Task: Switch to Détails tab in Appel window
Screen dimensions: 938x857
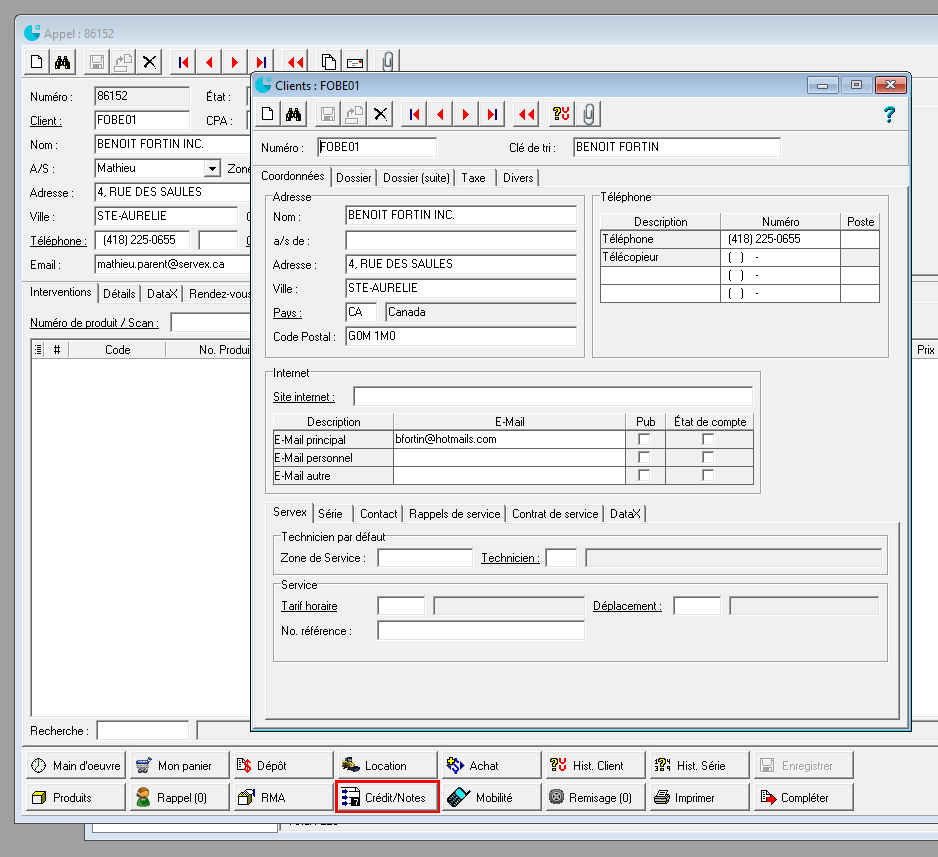Action: [x=119, y=294]
